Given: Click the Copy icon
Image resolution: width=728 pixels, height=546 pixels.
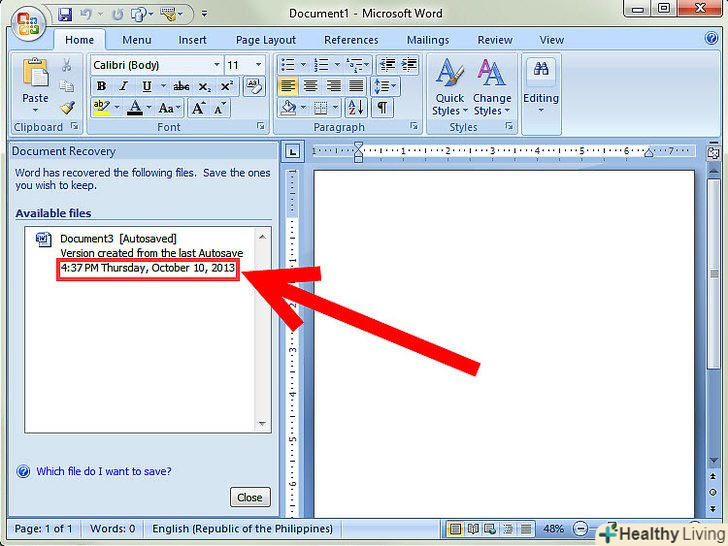Looking at the screenshot, I should [67, 86].
